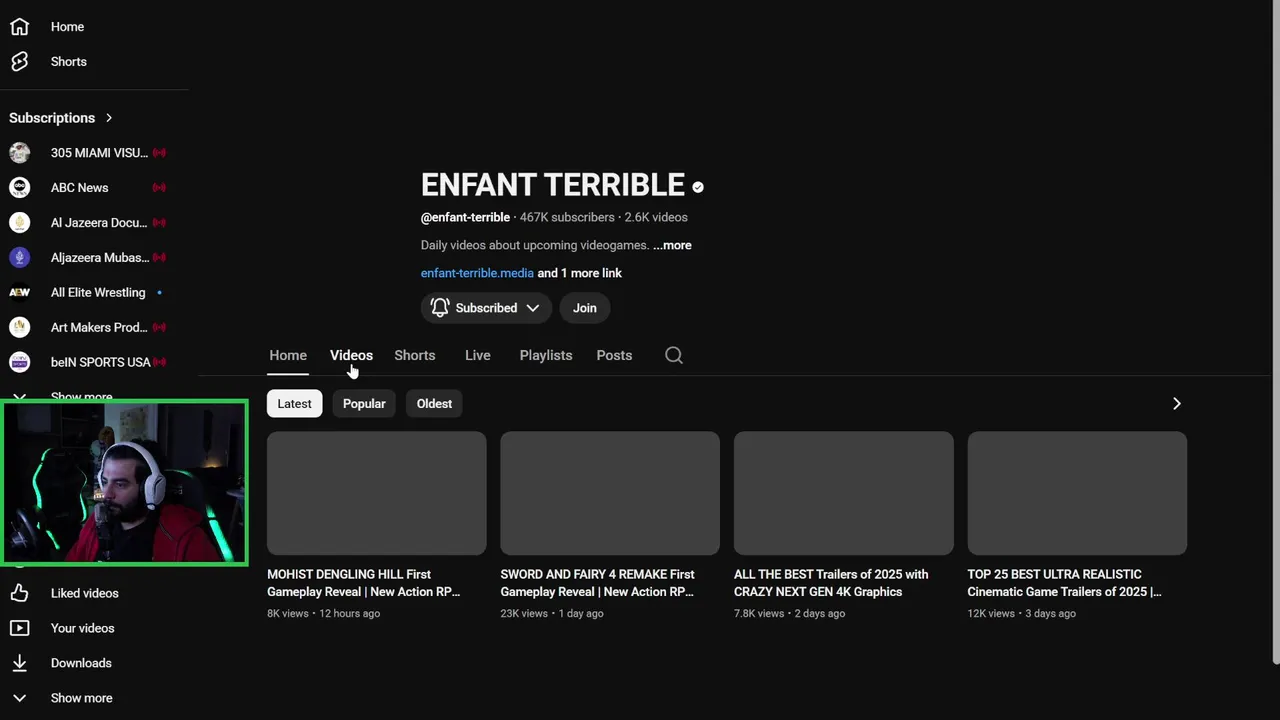
Task: Switch to the Videos tab
Action: click(x=351, y=355)
